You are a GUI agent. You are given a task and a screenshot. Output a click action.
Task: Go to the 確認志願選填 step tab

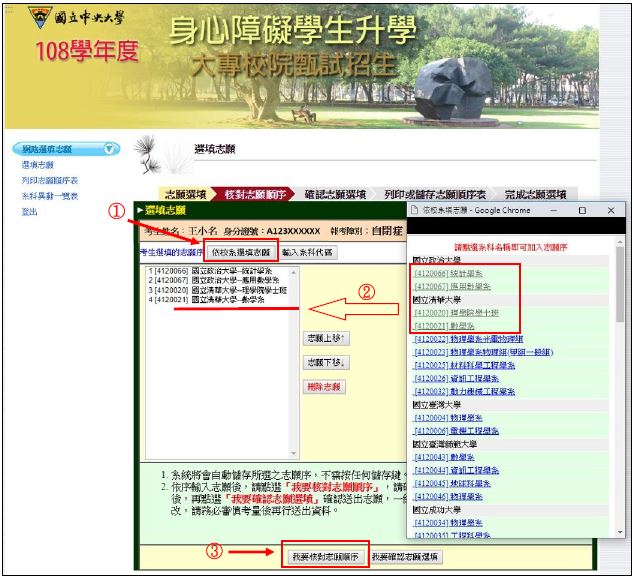tap(335, 194)
